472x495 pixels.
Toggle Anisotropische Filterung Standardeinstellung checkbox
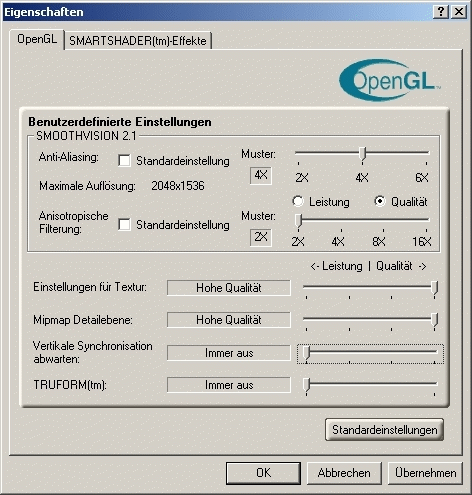[124, 224]
